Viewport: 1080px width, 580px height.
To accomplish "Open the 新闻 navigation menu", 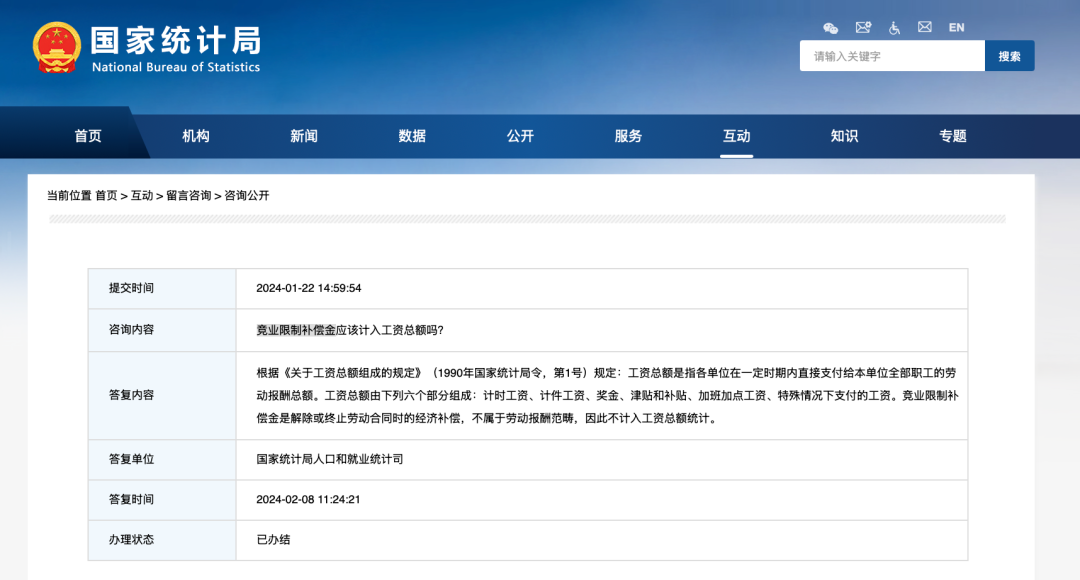I will point(304,136).
